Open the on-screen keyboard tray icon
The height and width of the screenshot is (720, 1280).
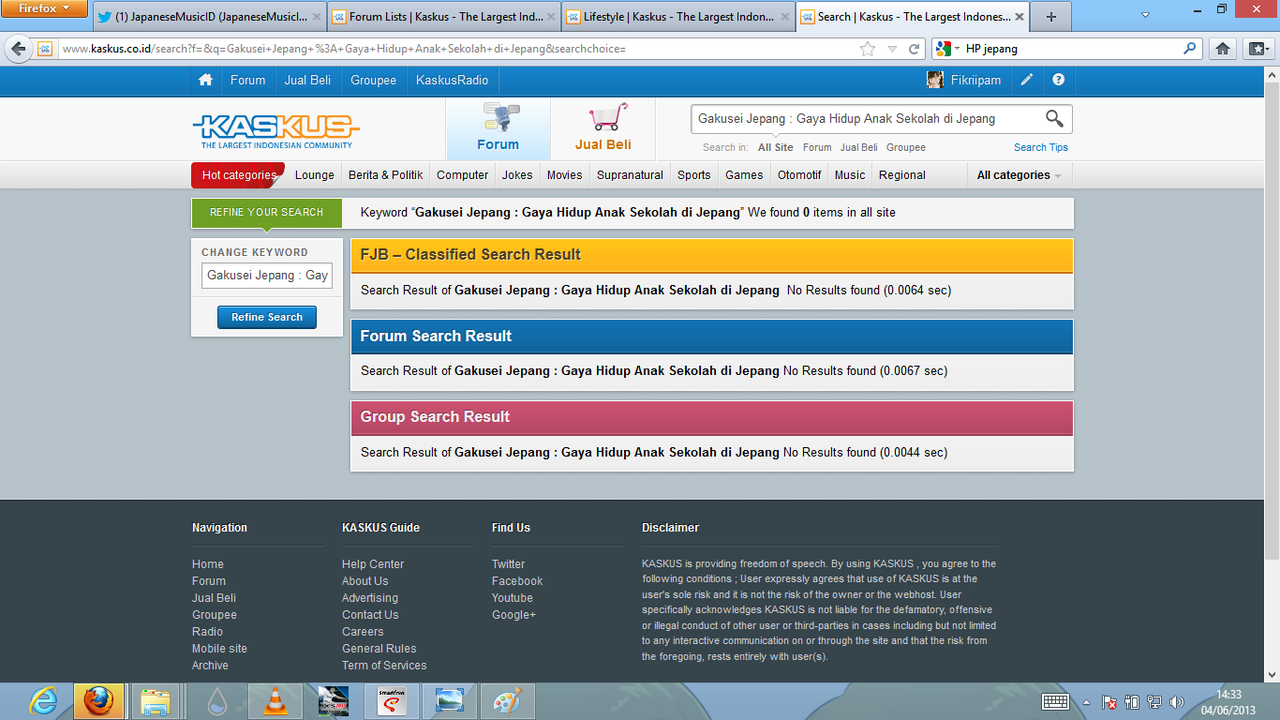click(1055, 702)
